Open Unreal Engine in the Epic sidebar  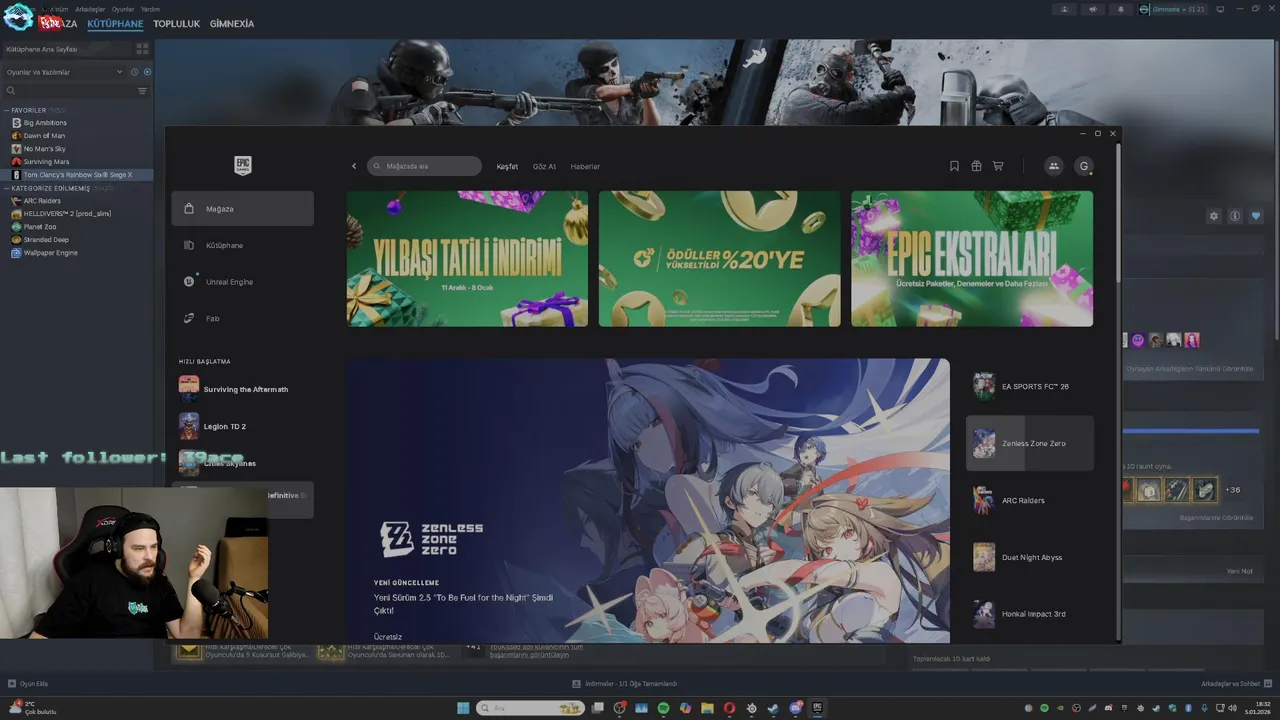click(242, 282)
